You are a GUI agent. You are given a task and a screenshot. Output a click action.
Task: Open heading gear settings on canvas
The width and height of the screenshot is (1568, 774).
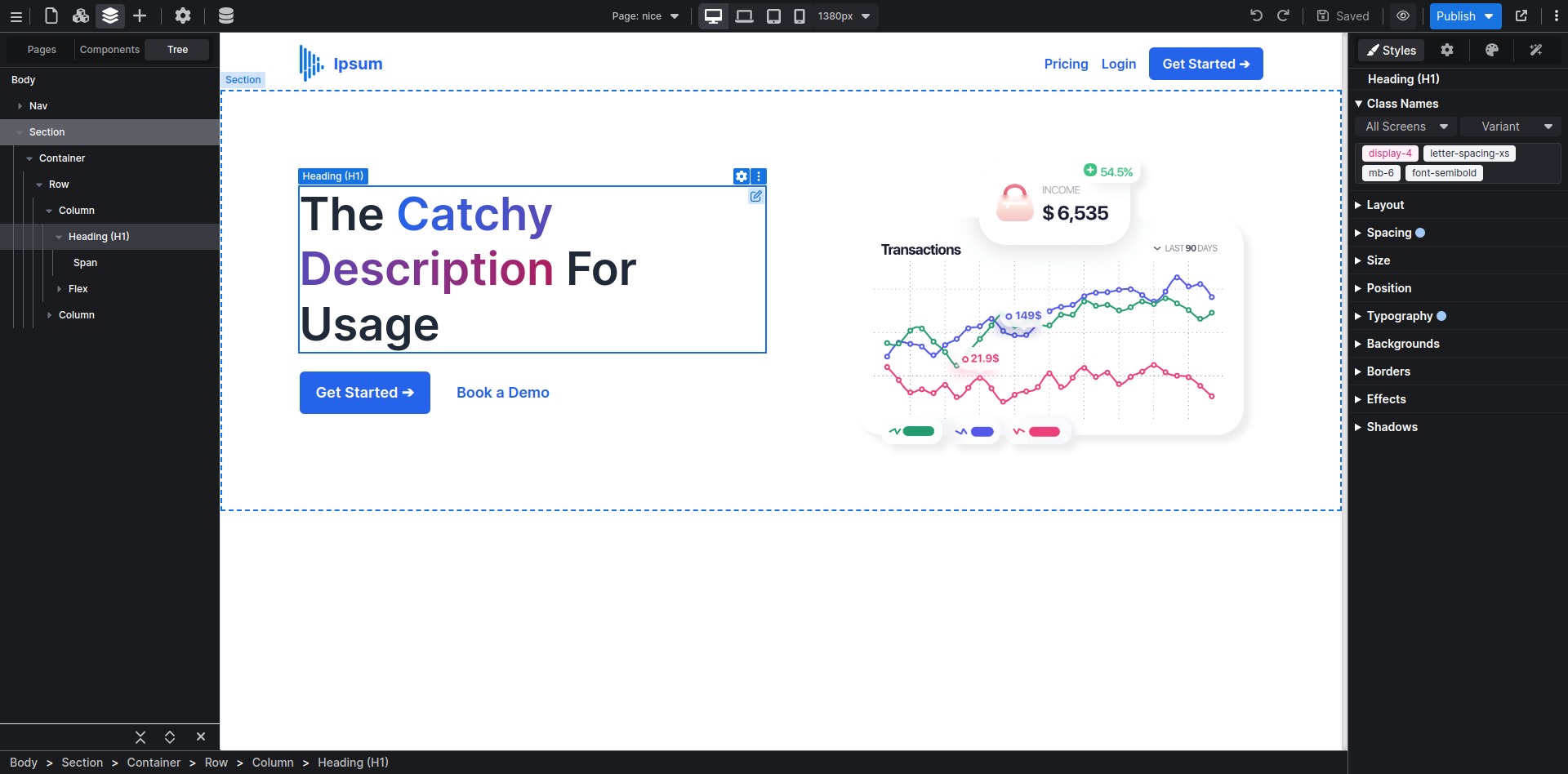point(741,176)
